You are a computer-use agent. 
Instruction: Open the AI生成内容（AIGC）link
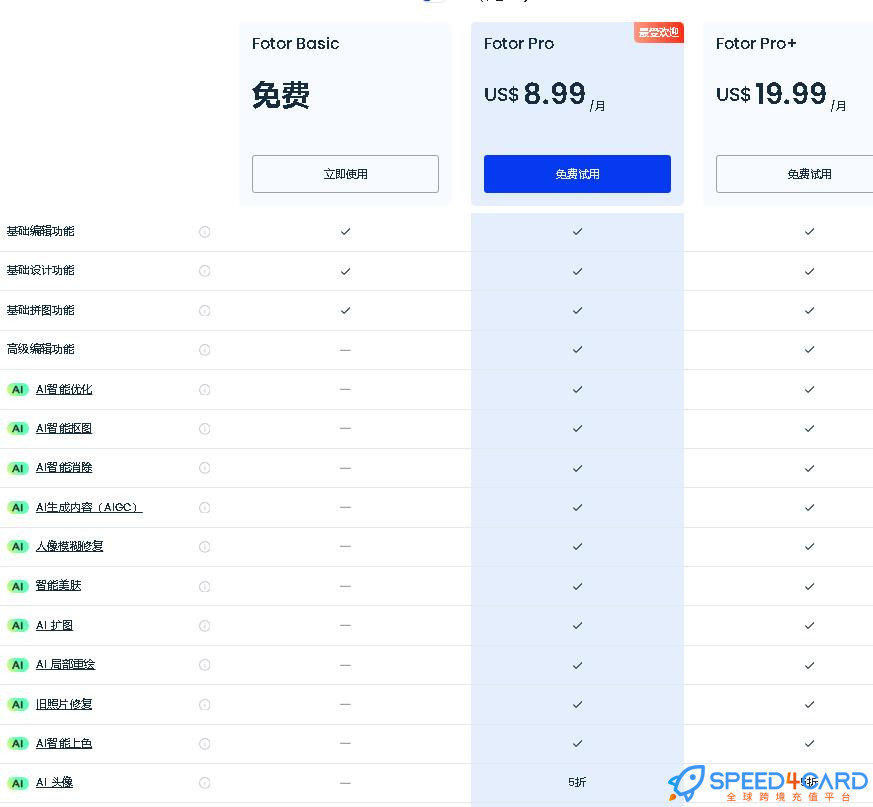pyautogui.click(x=89, y=507)
